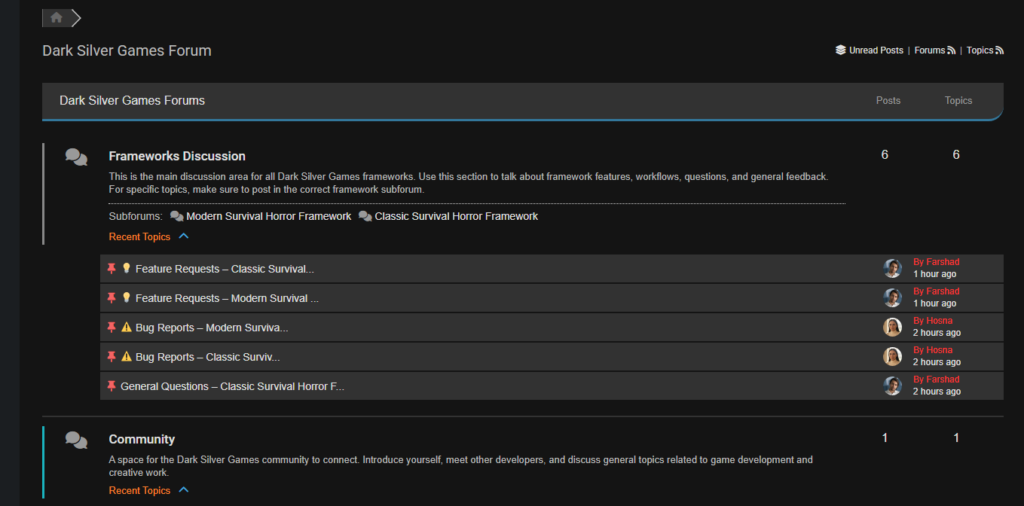
Task: Click the Frameworks Discussion speech bubble icon
Action: (76, 157)
